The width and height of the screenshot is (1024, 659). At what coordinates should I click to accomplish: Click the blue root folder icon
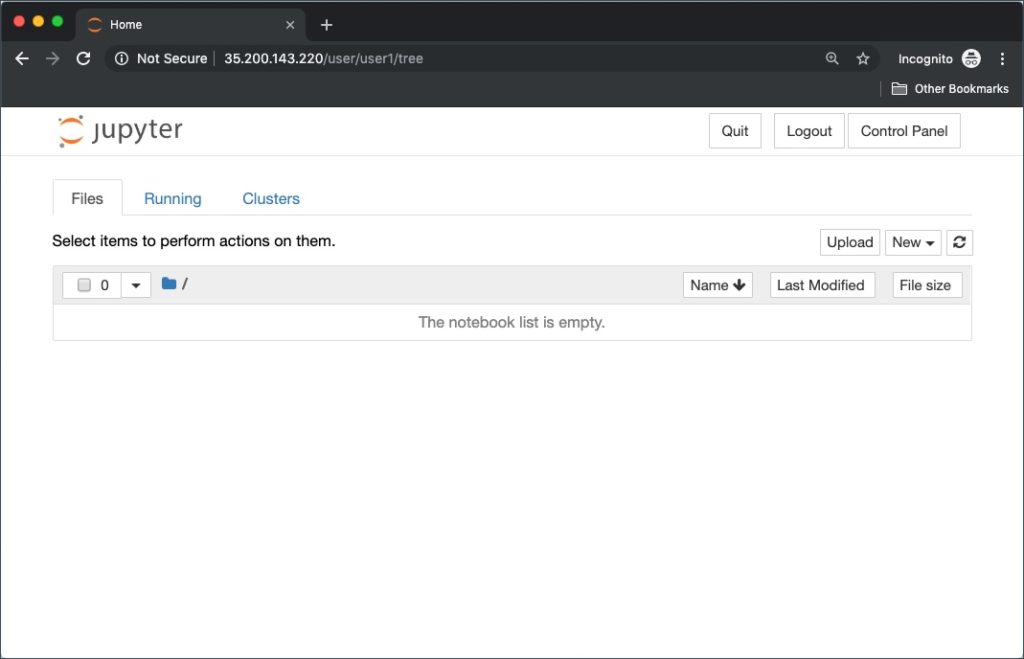(x=169, y=284)
